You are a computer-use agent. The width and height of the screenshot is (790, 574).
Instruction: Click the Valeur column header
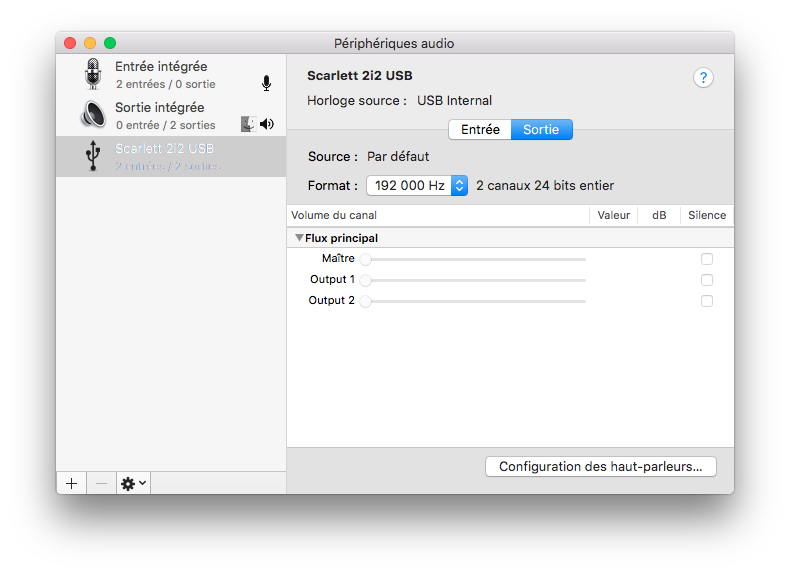click(x=614, y=215)
